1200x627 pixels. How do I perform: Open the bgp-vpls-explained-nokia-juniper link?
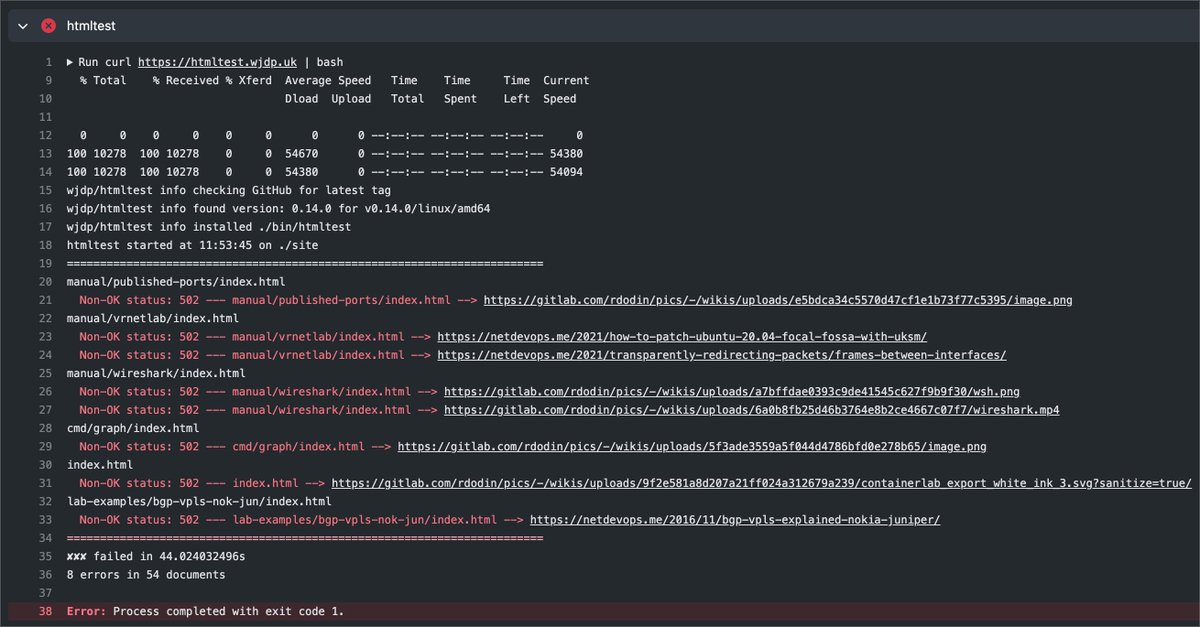point(735,520)
